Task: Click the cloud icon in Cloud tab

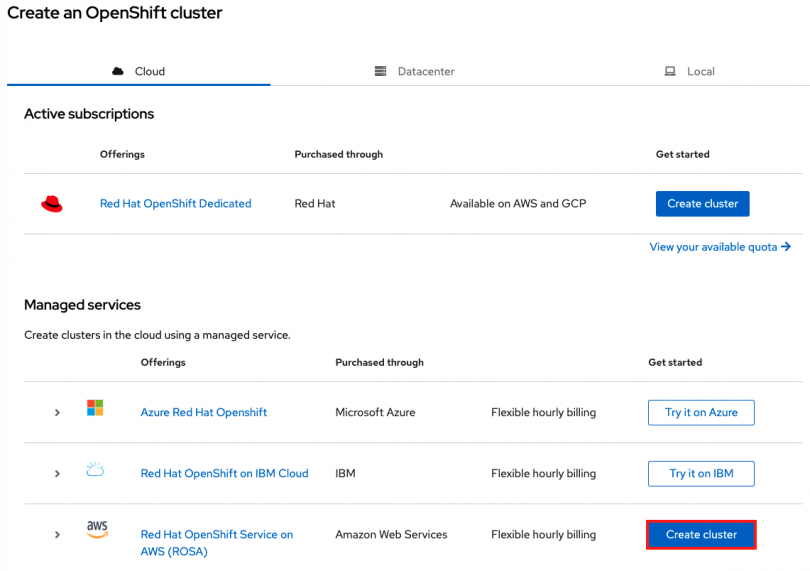Action: pos(118,71)
